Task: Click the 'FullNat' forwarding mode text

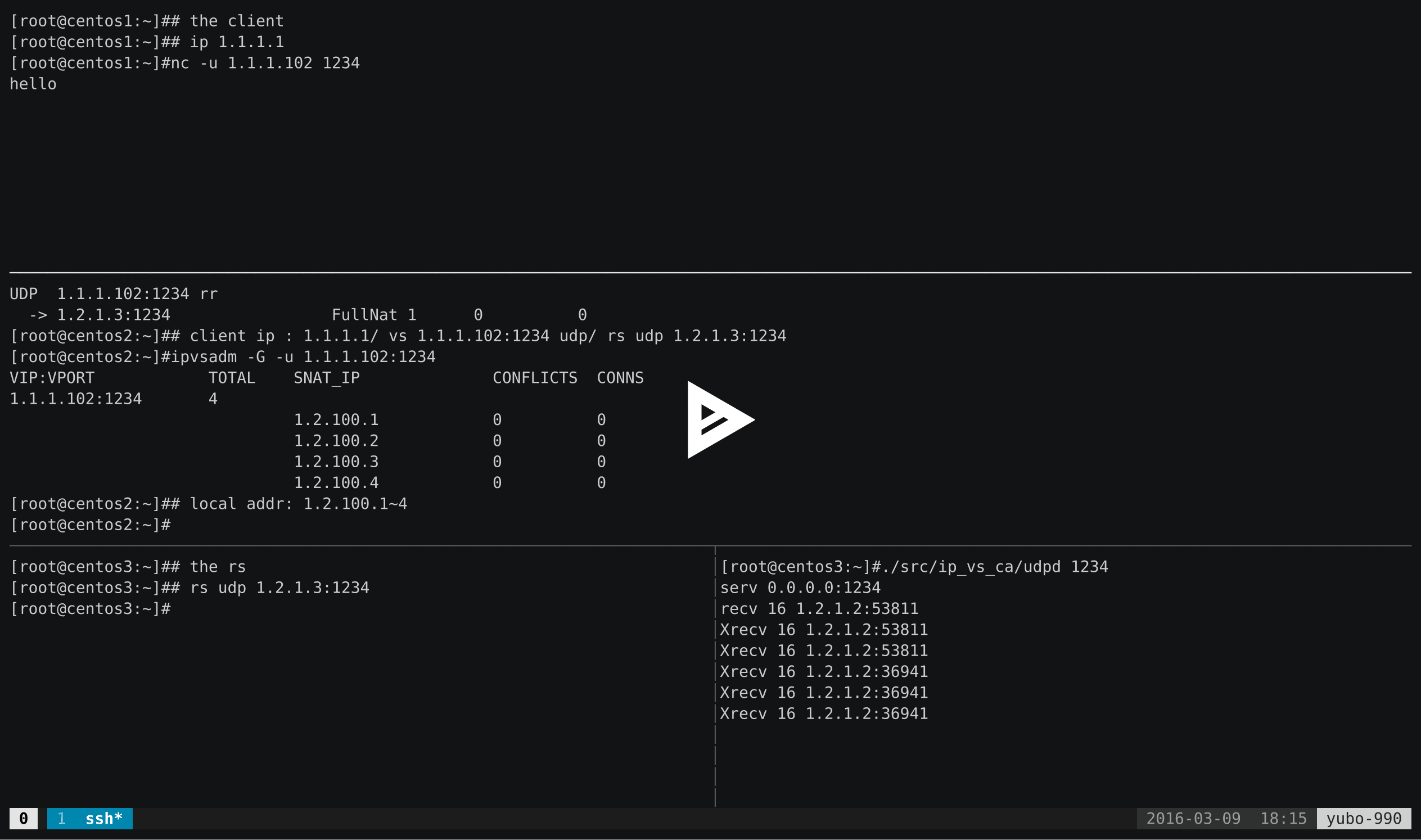Action: (x=364, y=315)
